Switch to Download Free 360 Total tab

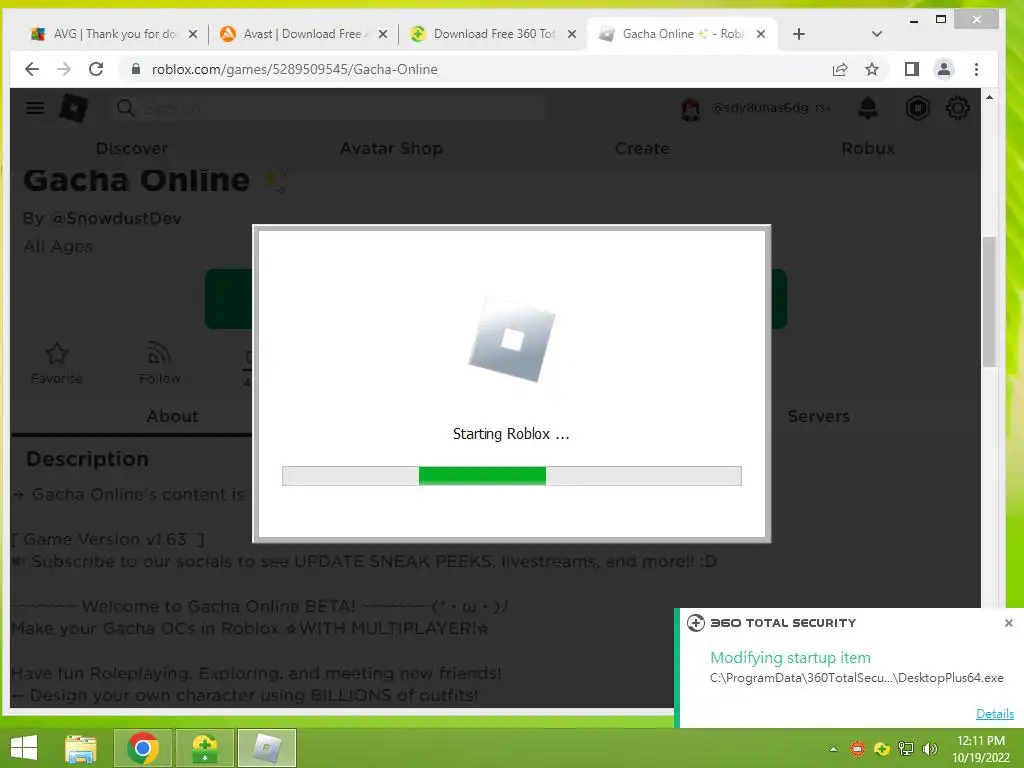coord(493,34)
